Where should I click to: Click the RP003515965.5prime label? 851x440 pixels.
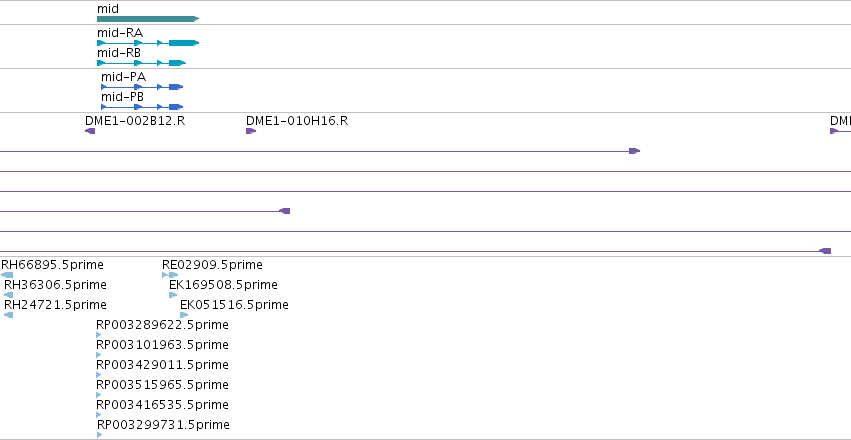pyautogui.click(x=162, y=385)
